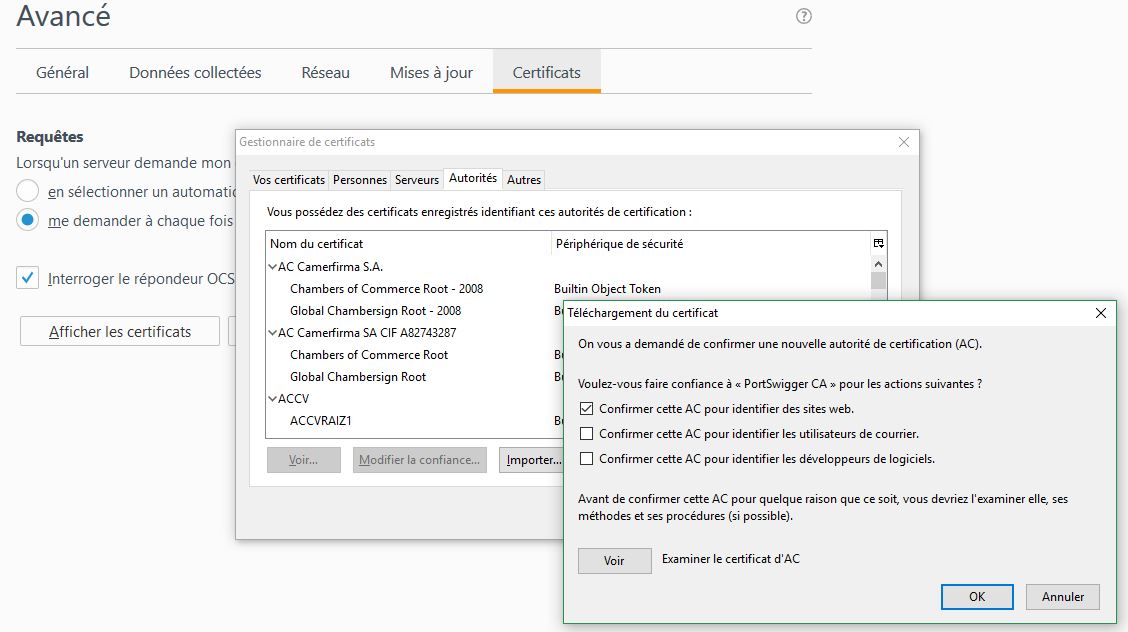This screenshot has height=632, width=1128.
Task: Close the Téléchargement du certificat dialog
Action: click(1100, 313)
